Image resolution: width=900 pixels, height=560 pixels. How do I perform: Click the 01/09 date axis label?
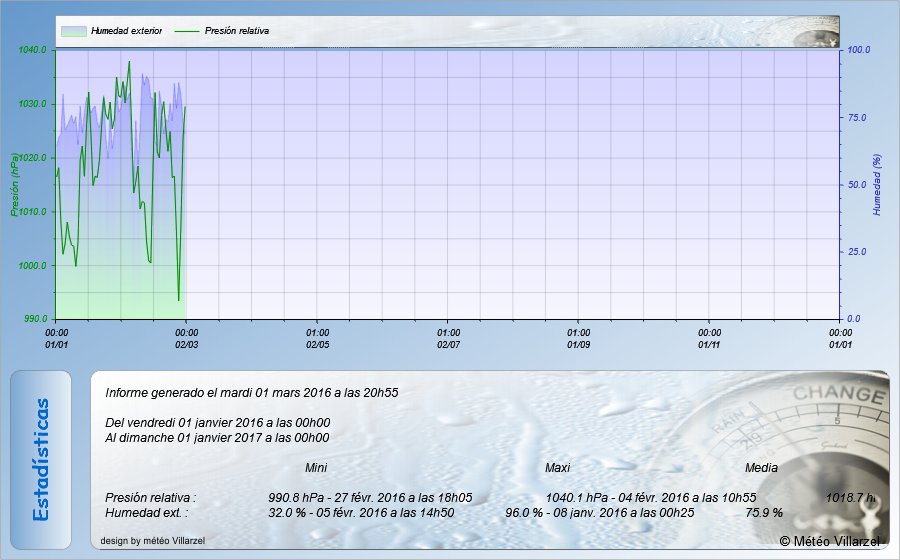(579, 345)
